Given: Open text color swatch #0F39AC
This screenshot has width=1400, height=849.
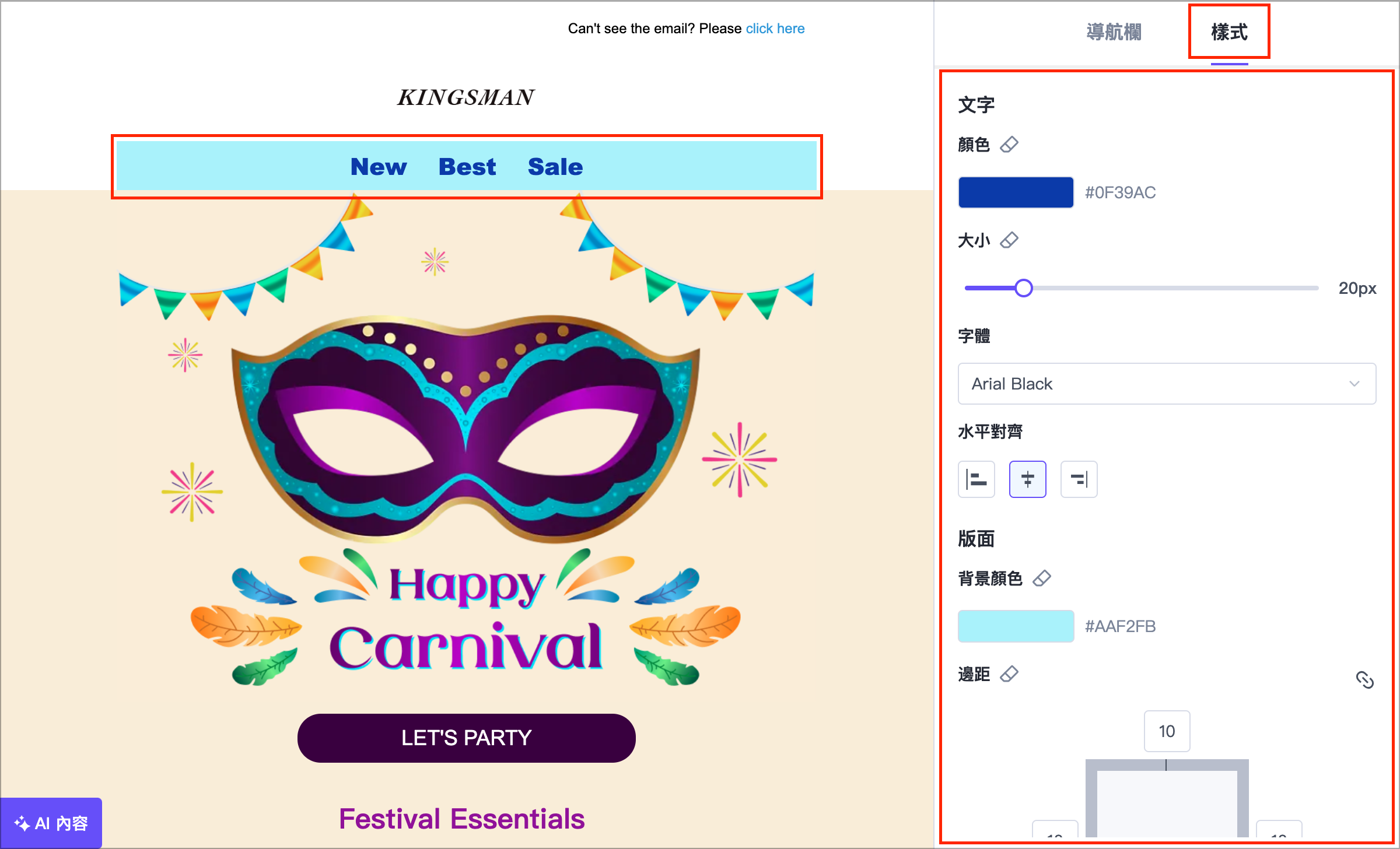Looking at the screenshot, I should click(x=1016, y=192).
